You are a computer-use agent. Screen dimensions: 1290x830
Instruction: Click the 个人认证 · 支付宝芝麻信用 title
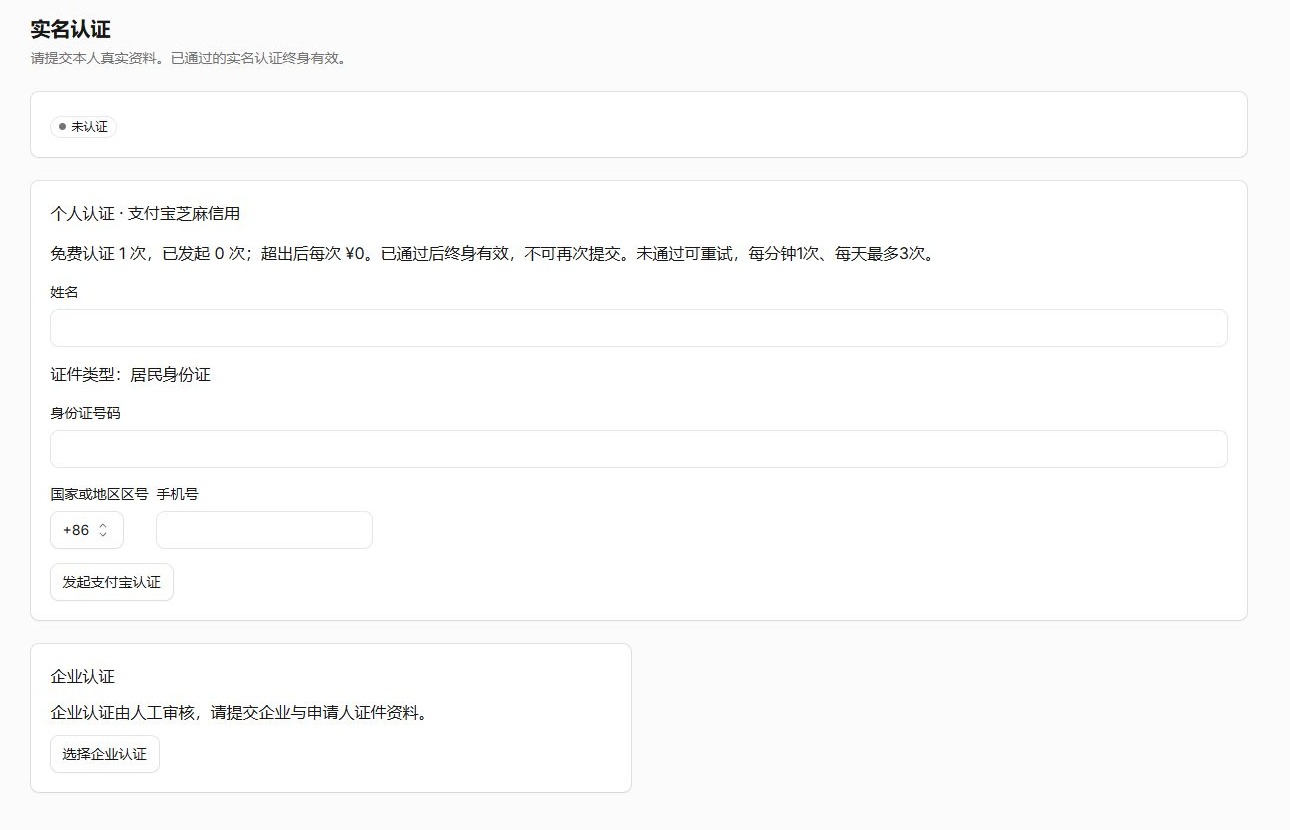click(145, 213)
